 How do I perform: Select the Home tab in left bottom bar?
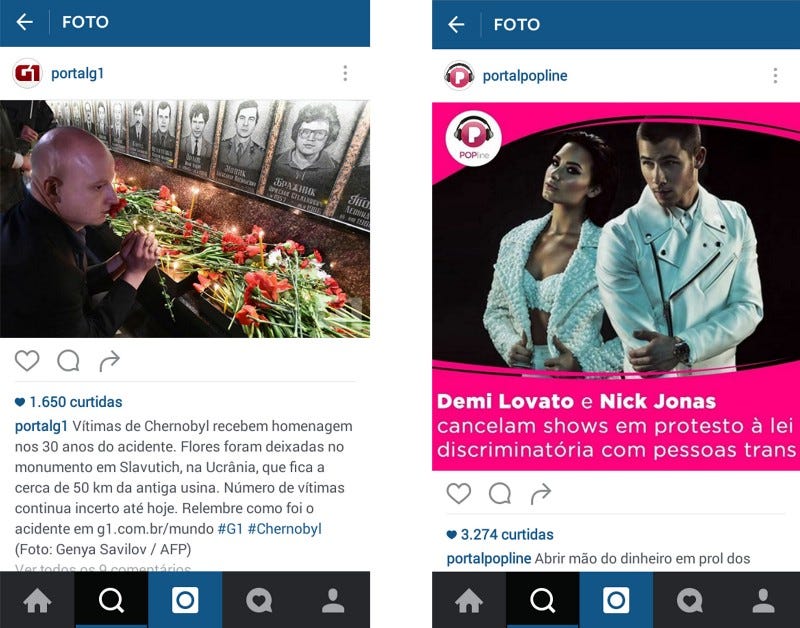pyautogui.click(x=37, y=600)
